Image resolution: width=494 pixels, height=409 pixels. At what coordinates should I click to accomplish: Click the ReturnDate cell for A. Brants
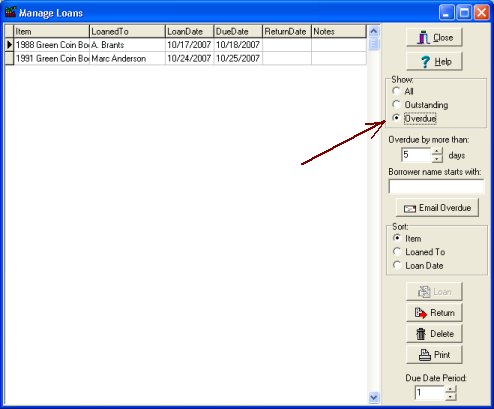point(287,45)
